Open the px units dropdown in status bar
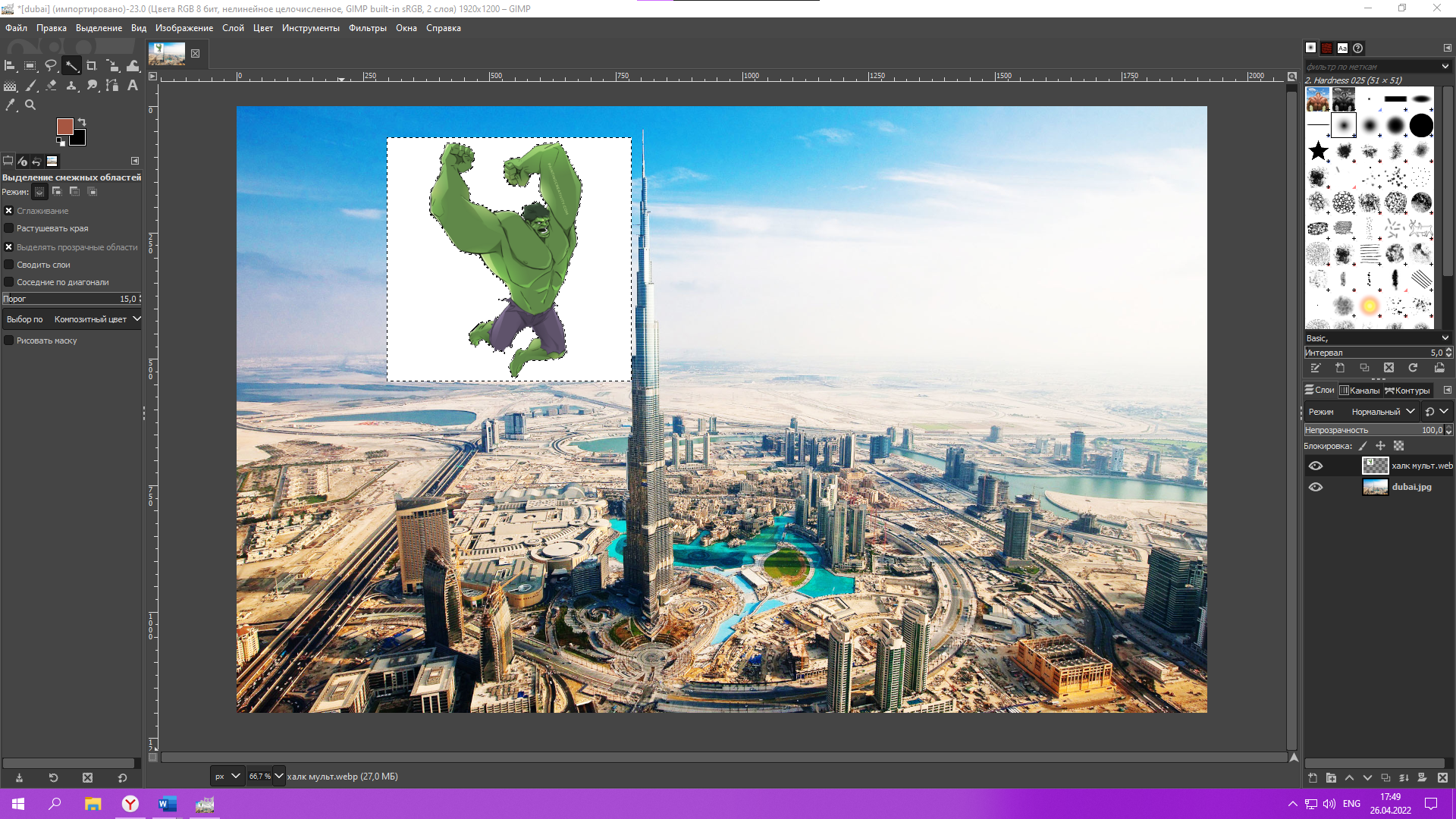Screen dimensions: 1456x819 [227, 776]
